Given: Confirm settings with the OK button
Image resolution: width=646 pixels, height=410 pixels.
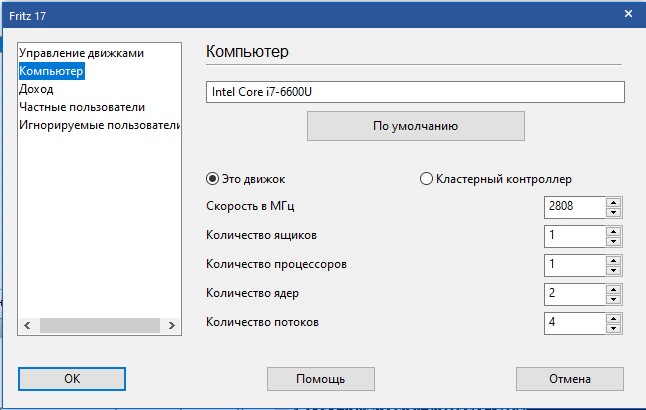Looking at the screenshot, I should (x=72, y=379).
